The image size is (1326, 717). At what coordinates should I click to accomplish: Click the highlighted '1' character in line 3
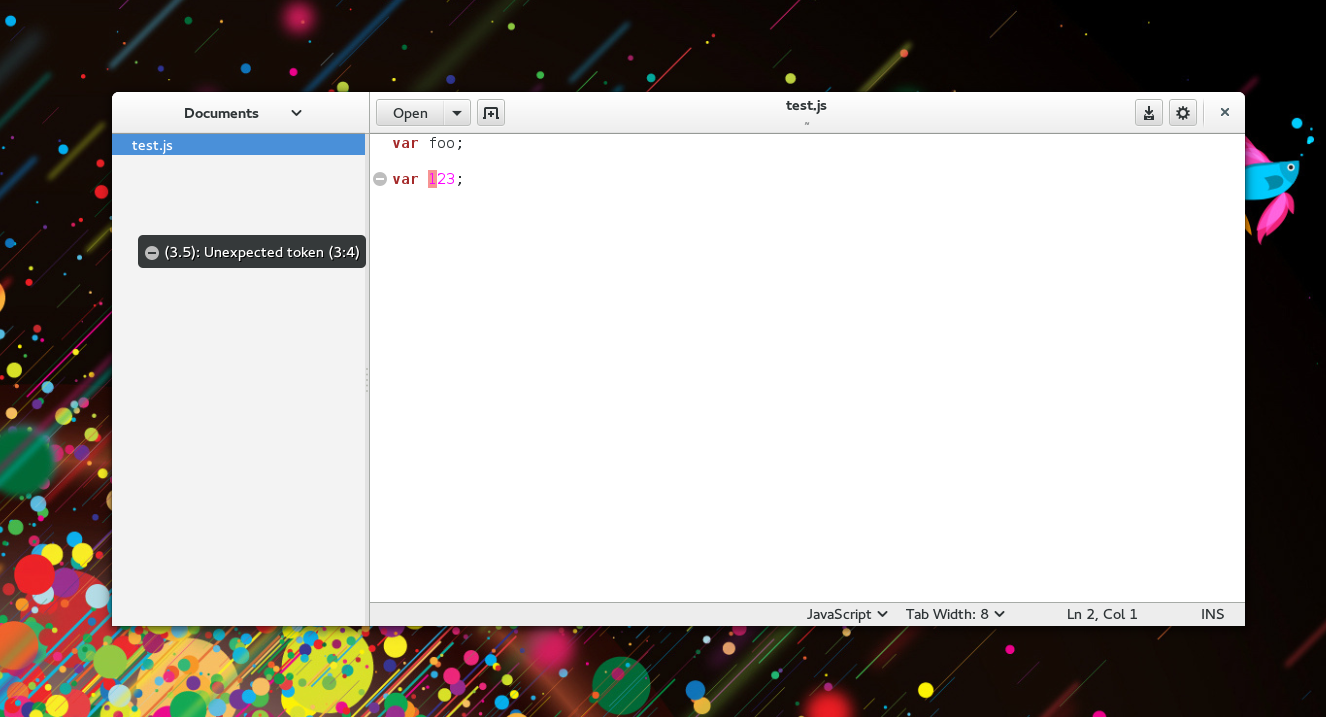(432, 178)
